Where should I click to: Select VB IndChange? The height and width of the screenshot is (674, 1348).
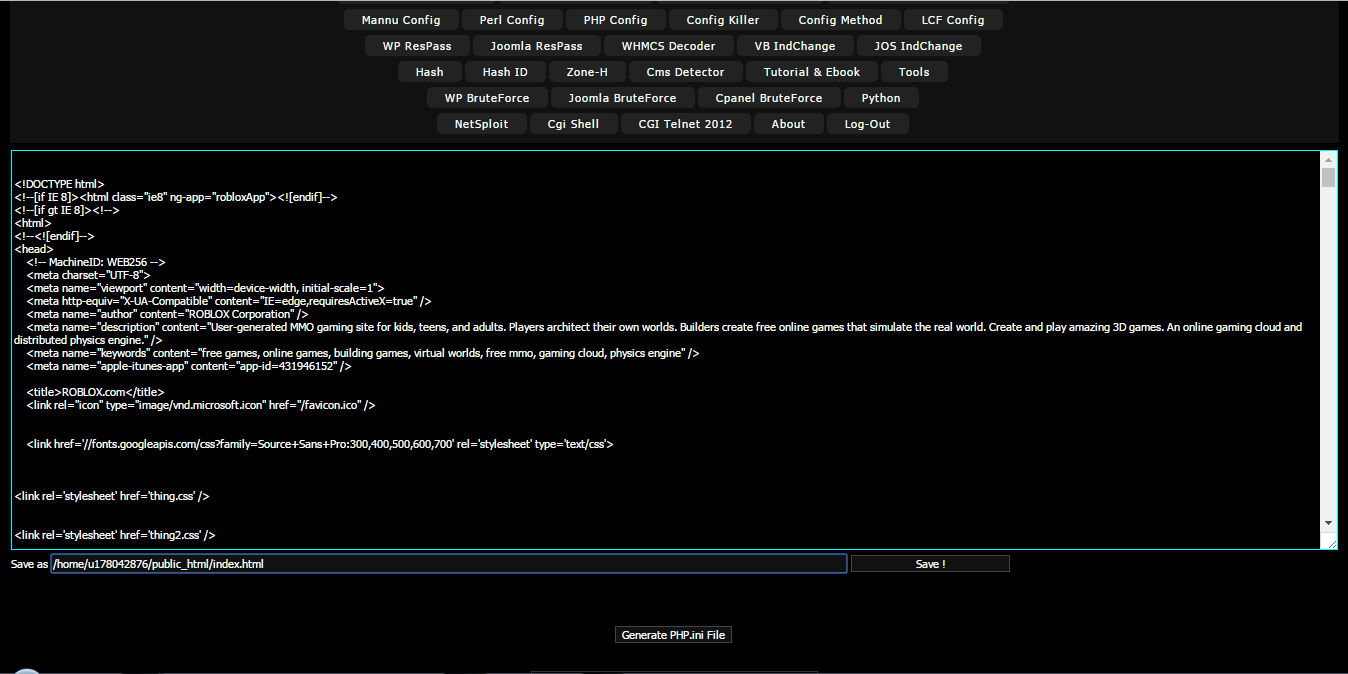795,45
